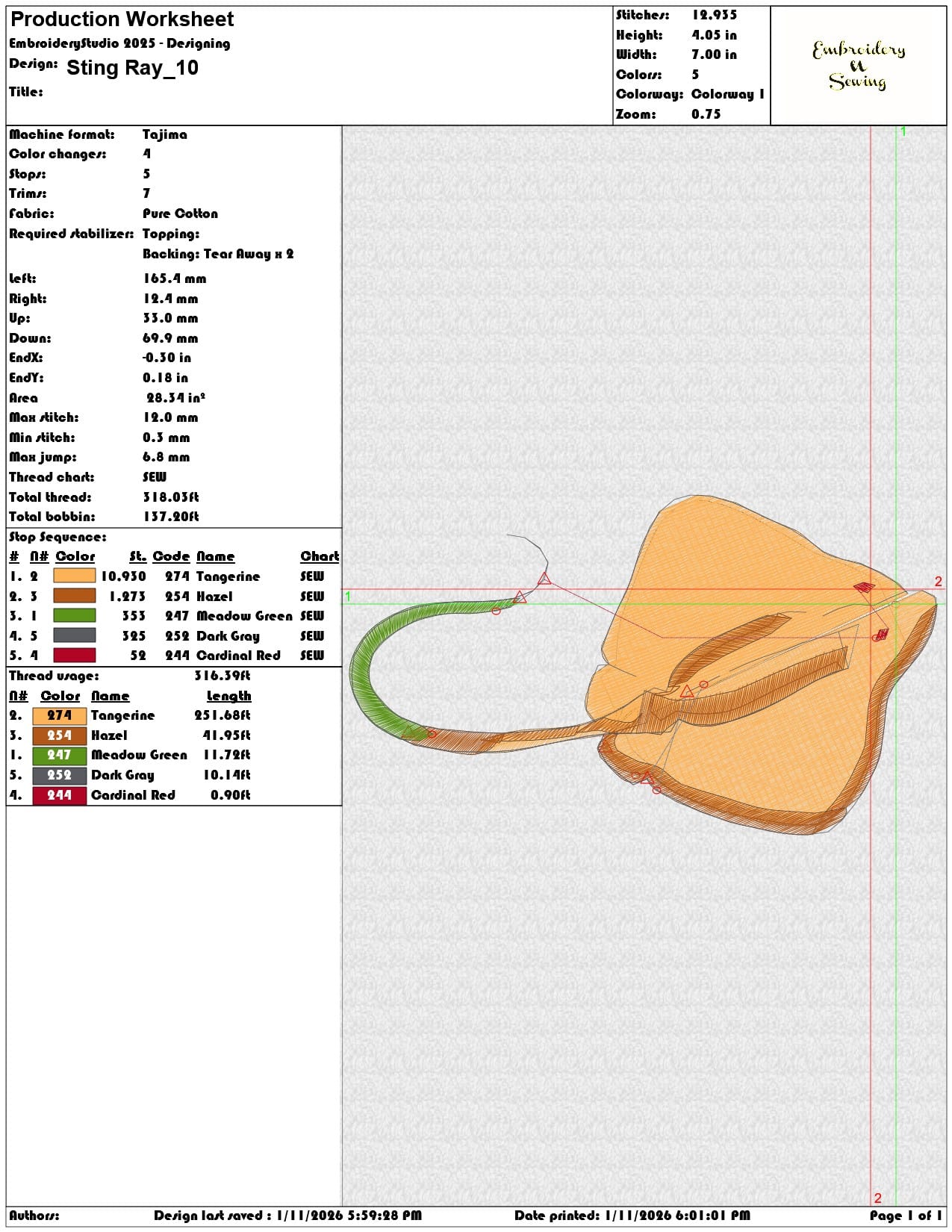The image size is (952, 1232).
Task: Click the Machine format value 'Tajima'
Action: pos(165,134)
